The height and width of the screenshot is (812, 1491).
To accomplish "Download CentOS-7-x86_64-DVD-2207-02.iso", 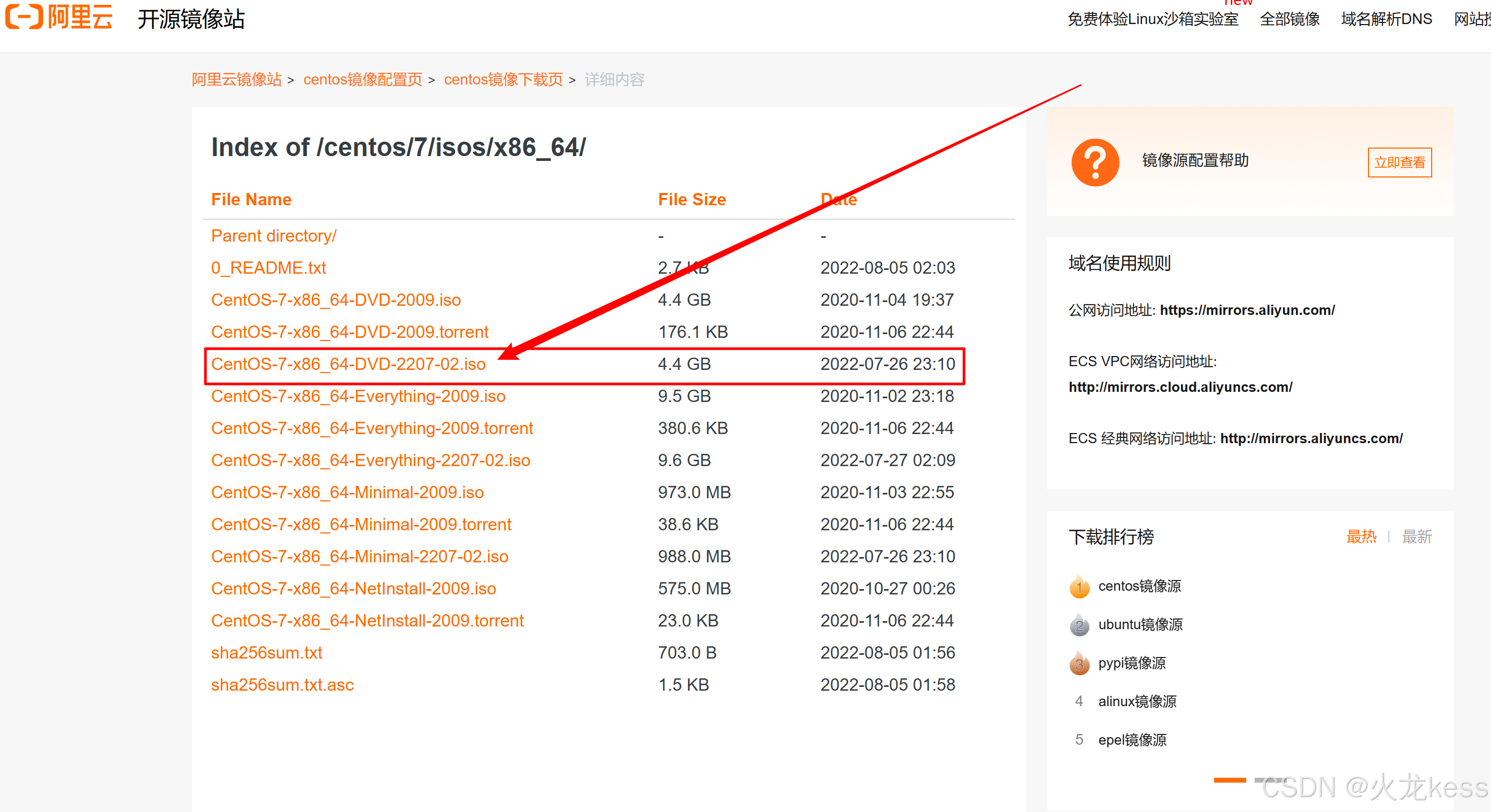I will coord(348,364).
